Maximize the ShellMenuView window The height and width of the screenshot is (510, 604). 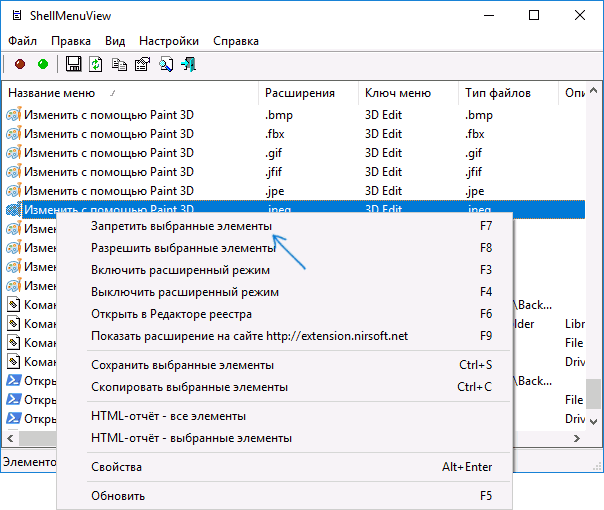(x=534, y=15)
